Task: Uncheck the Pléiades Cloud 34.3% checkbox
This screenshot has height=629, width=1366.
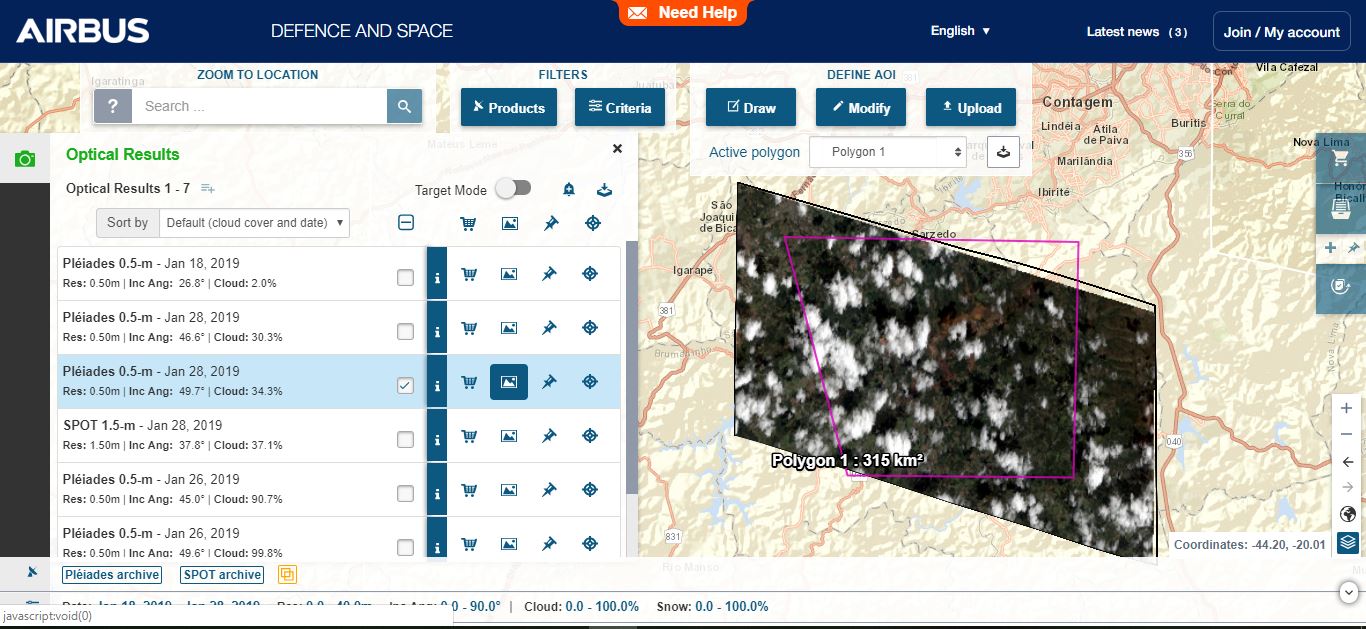Action: (405, 385)
